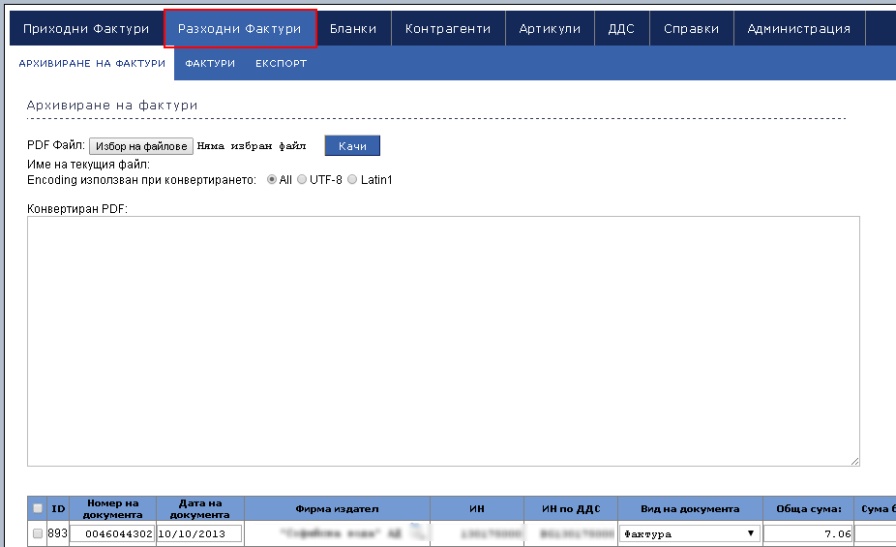The image size is (896, 547).
Task: Open the Справки tab
Action: pyautogui.click(x=691, y=29)
